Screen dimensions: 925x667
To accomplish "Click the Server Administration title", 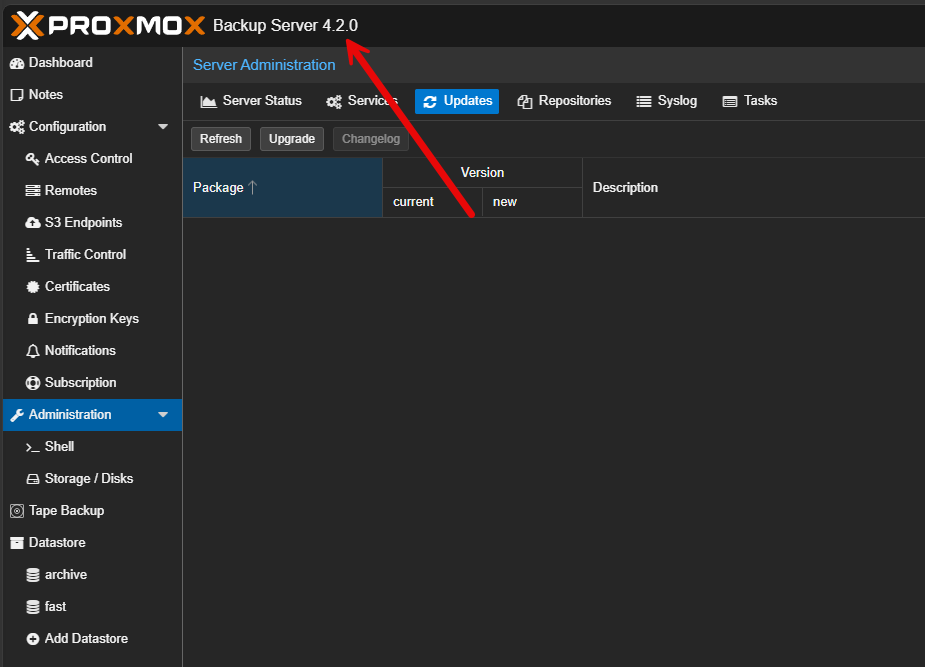I will tap(264, 65).
